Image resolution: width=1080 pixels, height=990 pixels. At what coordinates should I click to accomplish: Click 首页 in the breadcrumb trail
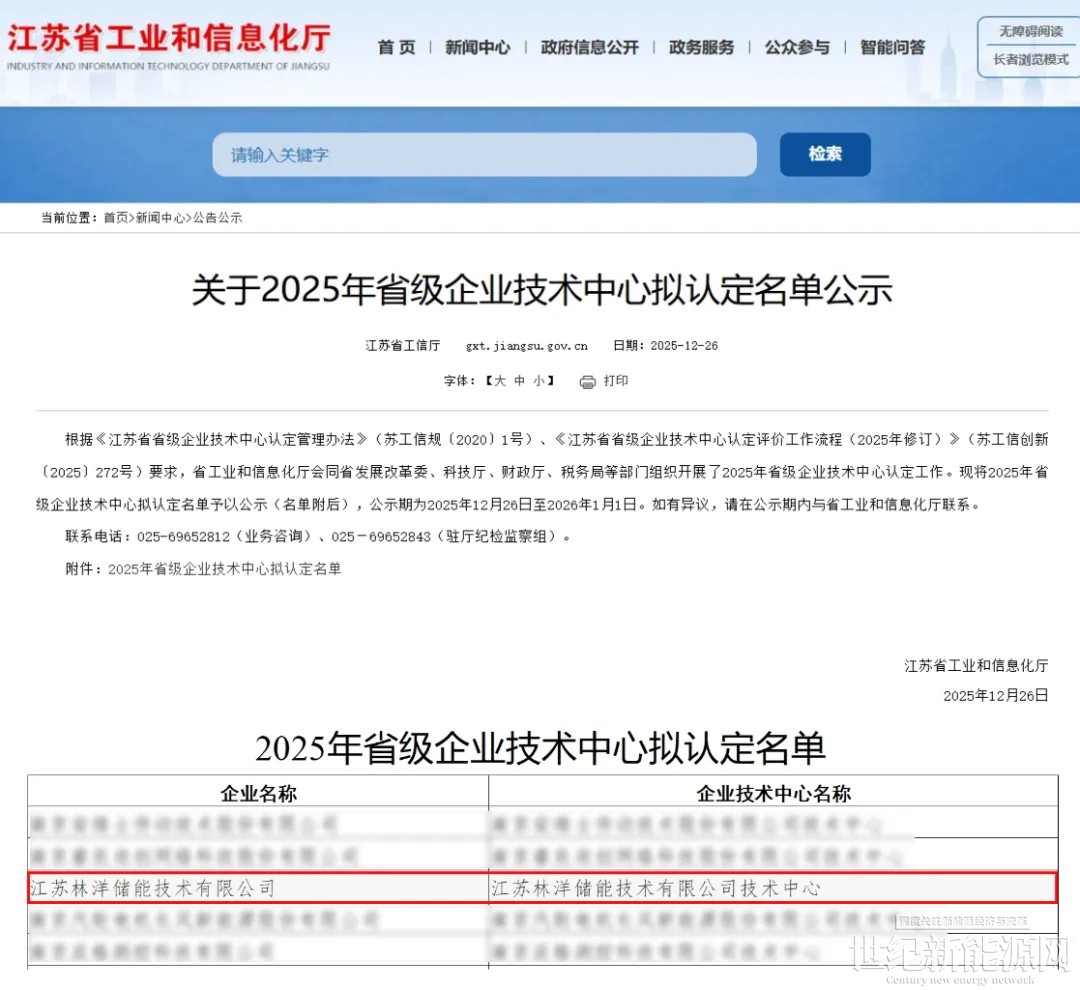pos(116,217)
